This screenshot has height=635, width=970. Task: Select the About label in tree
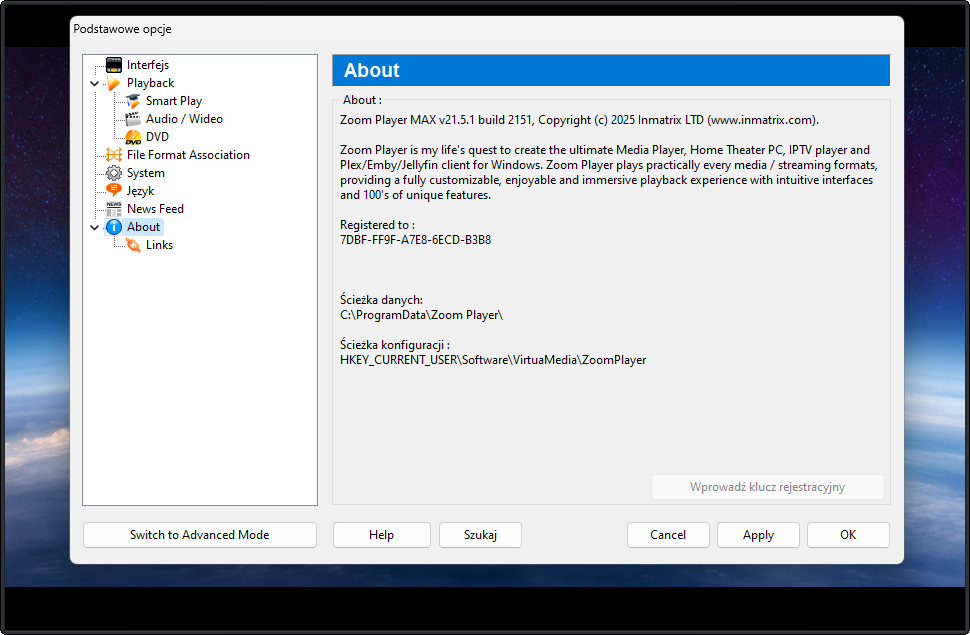(144, 227)
